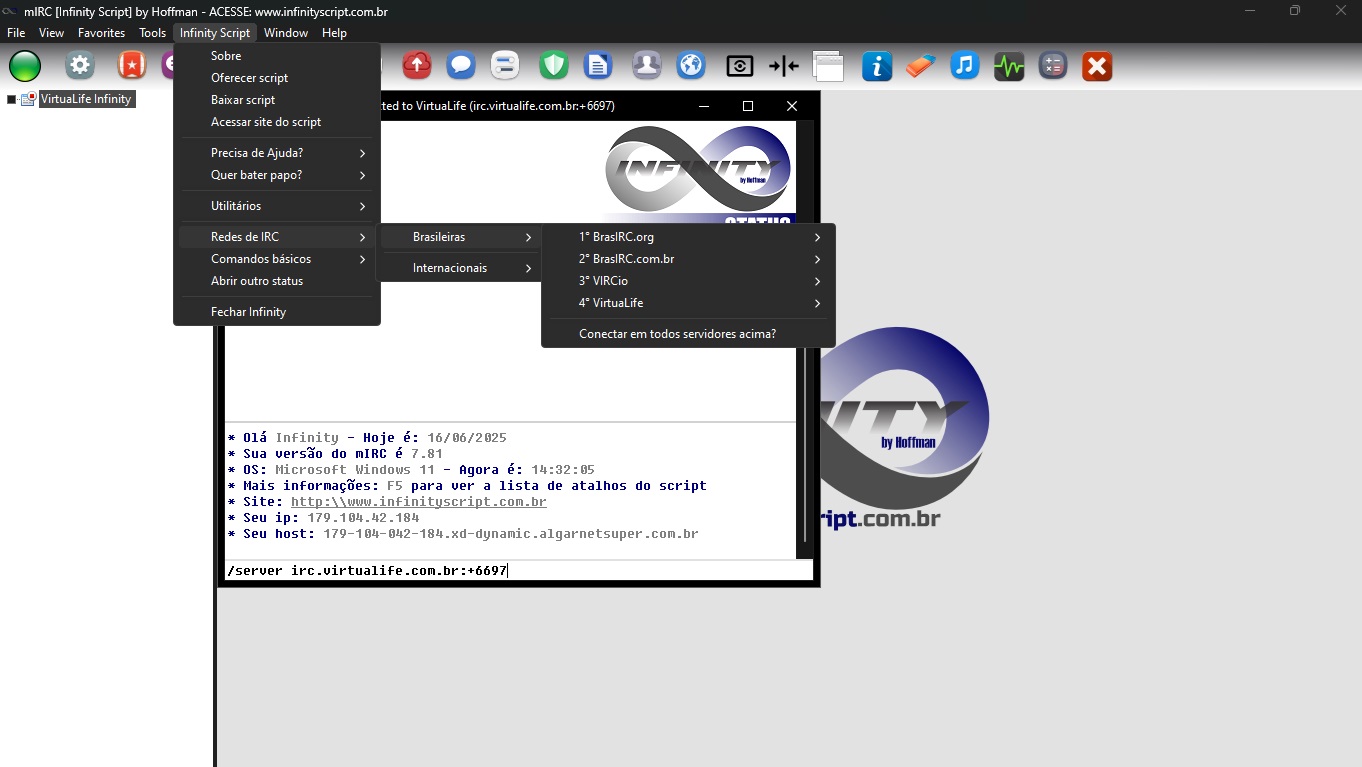Viewport: 1362px width, 767px height.
Task: Open the Favorites menu
Action: tap(101, 33)
